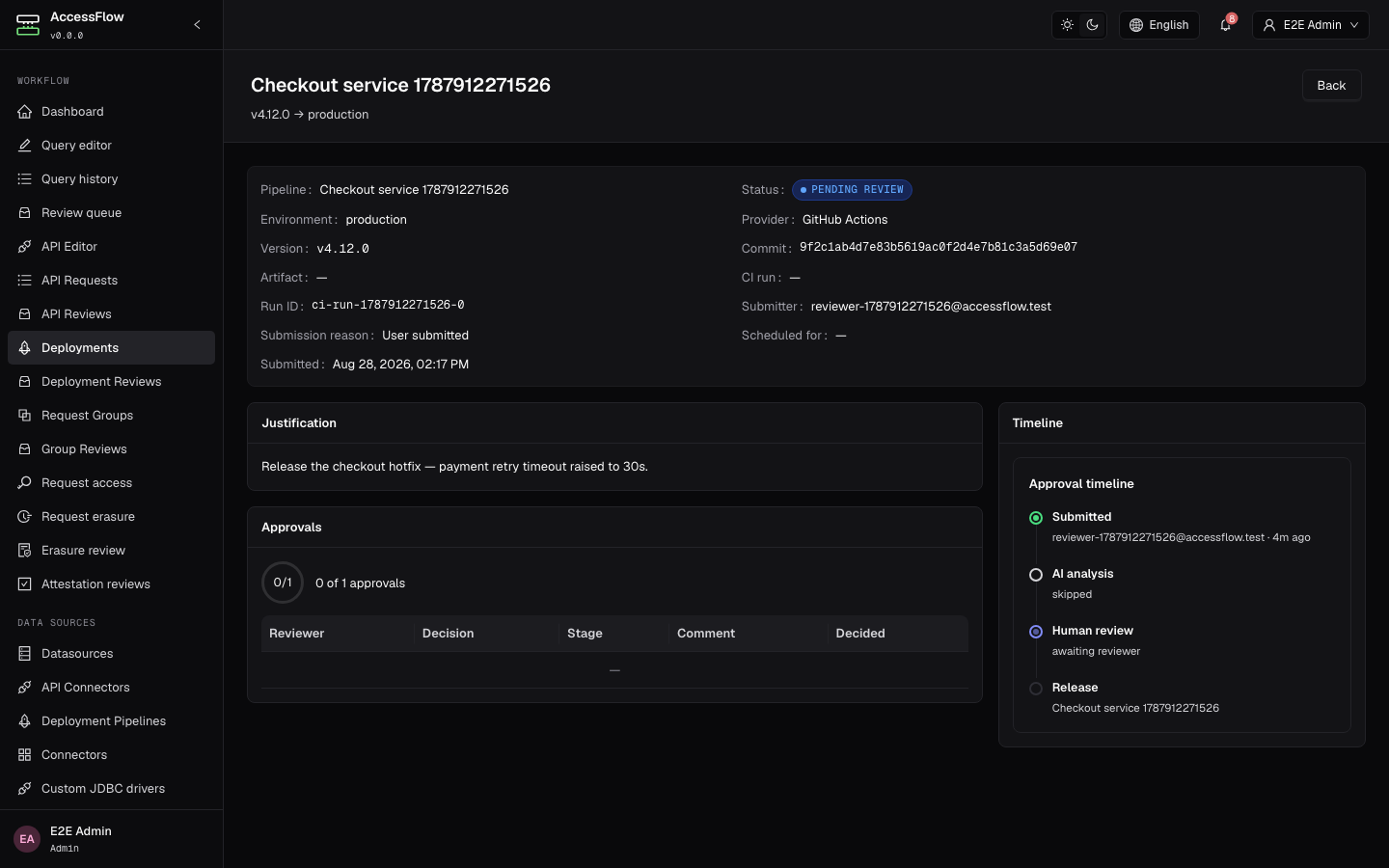Click the Group Reviews icon
The height and width of the screenshot is (868, 1389).
[25, 449]
